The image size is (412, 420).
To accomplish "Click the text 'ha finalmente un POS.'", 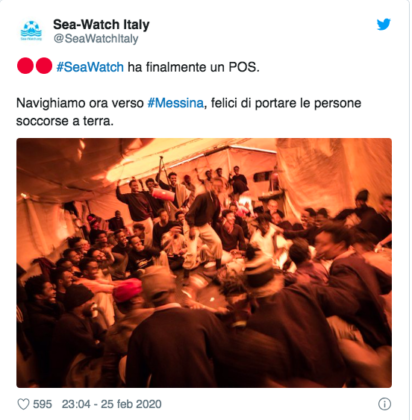I will coord(194,67).
